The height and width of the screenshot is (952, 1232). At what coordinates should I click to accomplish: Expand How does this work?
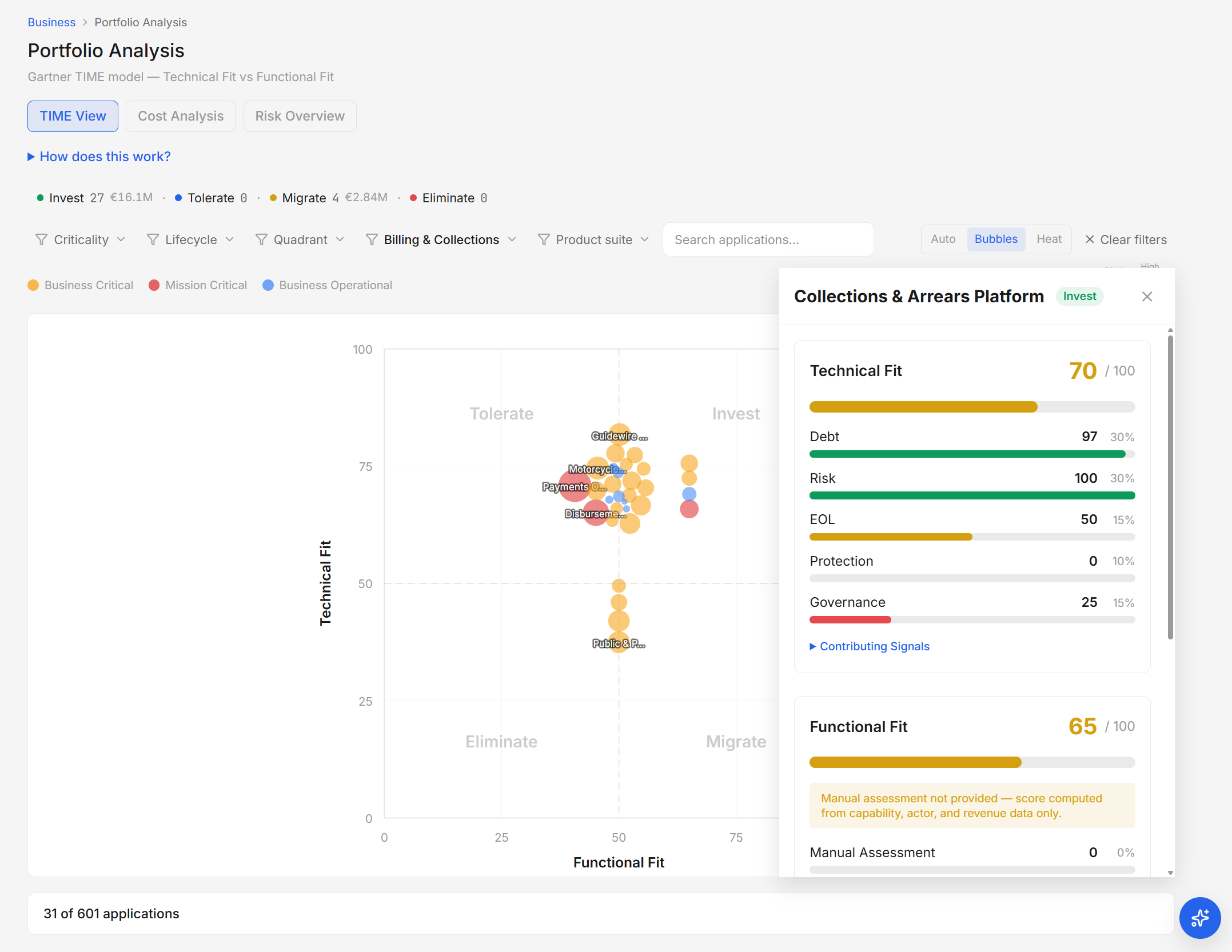[99, 157]
